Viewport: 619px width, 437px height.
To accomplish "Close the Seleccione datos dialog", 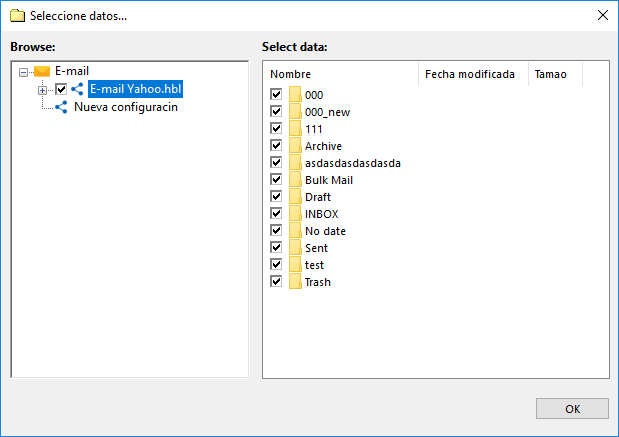I will (601, 15).
